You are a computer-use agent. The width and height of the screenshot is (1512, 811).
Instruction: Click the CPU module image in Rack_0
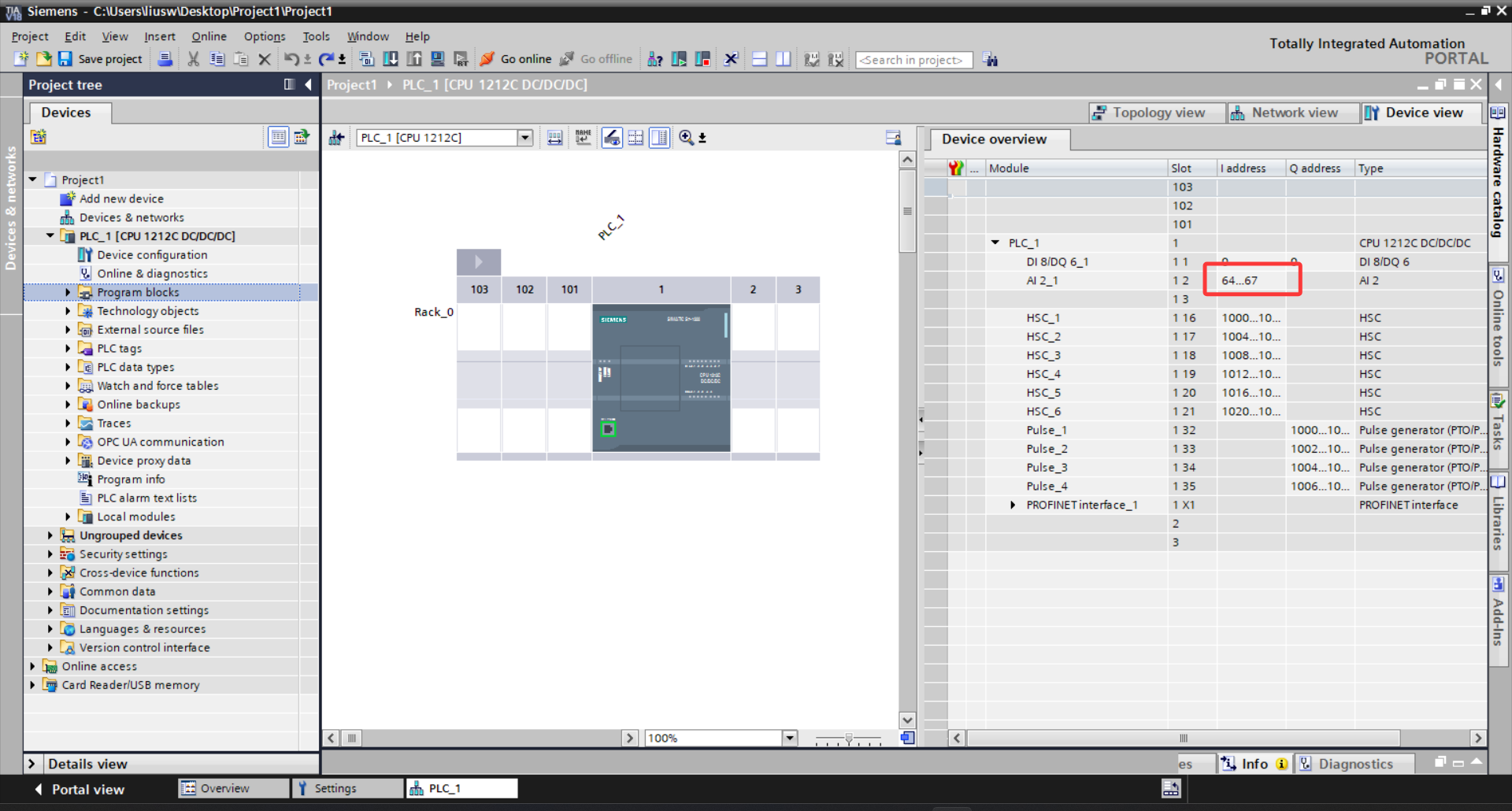(x=661, y=378)
